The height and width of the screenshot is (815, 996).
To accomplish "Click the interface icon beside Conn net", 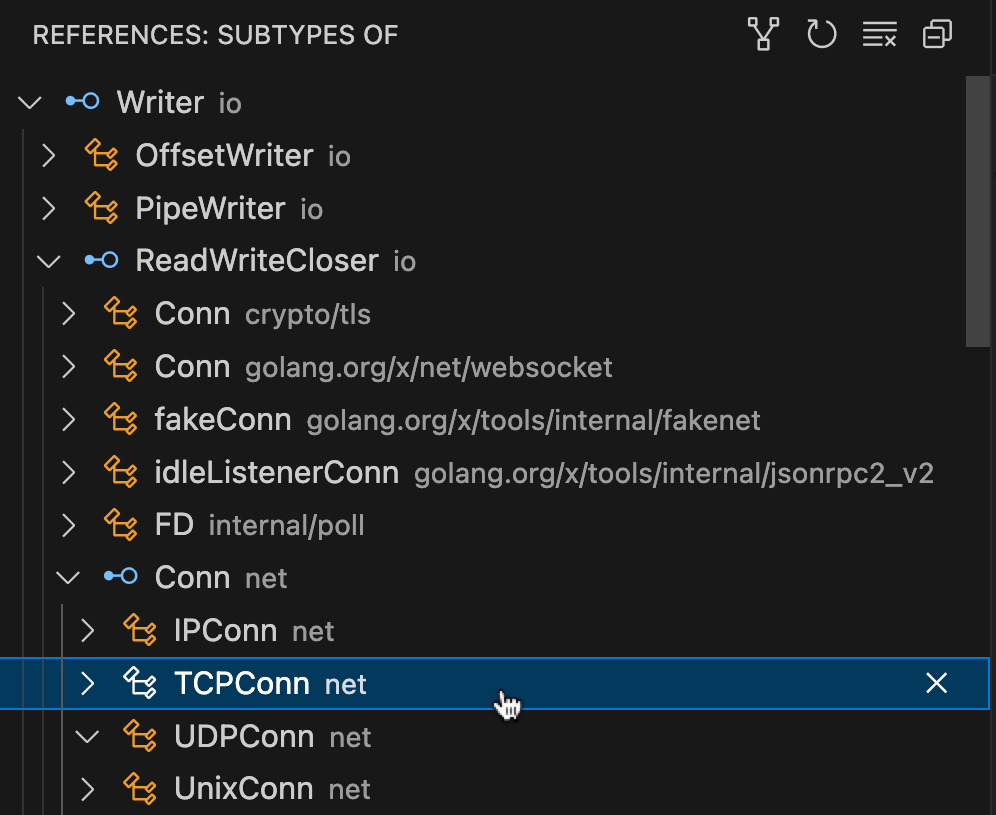I will [x=120, y=577].
